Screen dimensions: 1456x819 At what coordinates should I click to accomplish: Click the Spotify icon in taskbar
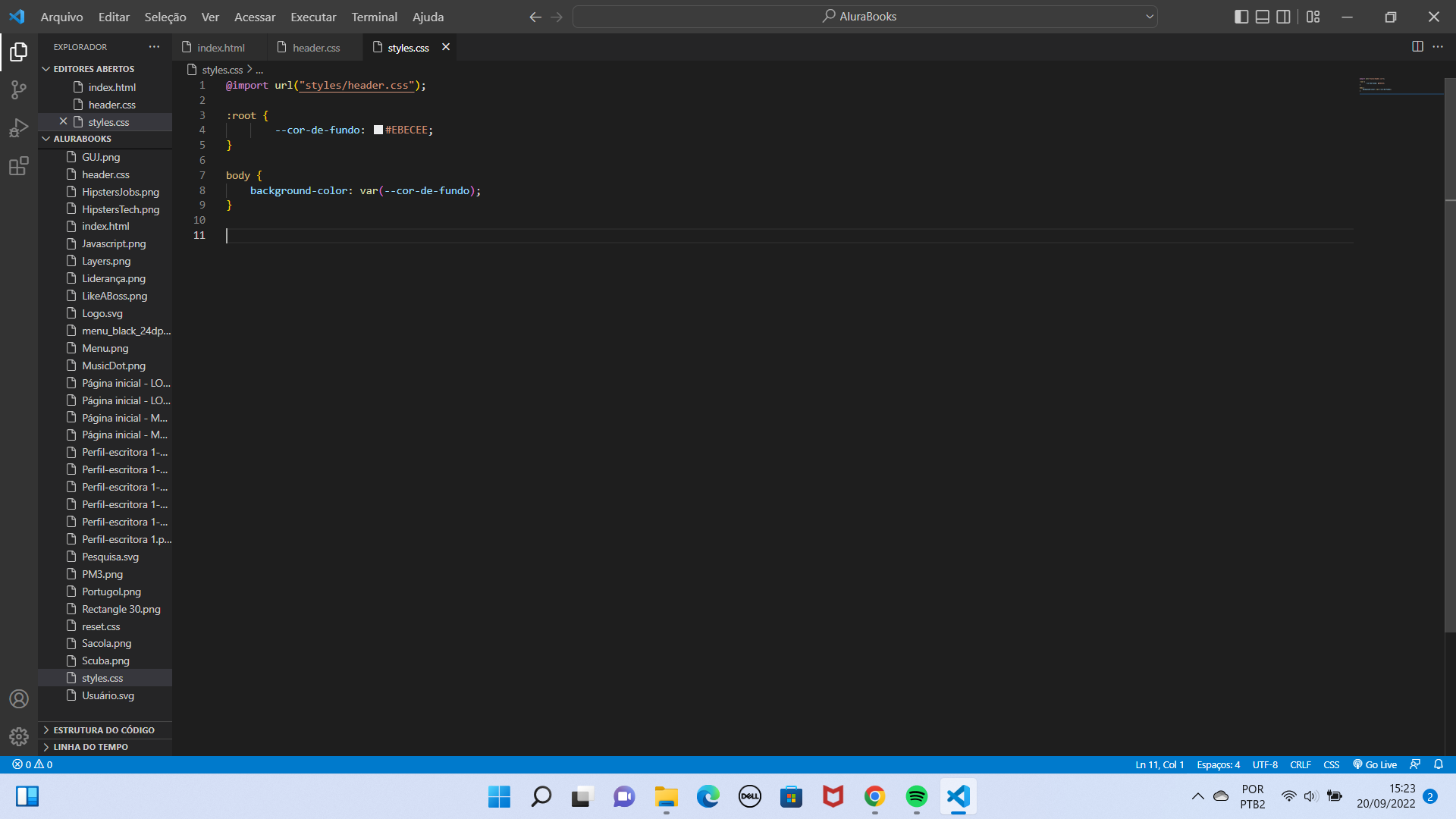915,796
